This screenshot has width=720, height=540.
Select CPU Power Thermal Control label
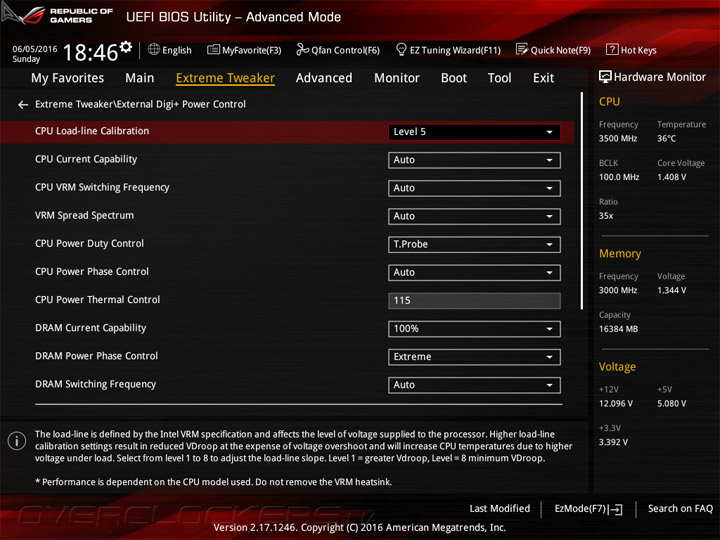coord(97,300)
